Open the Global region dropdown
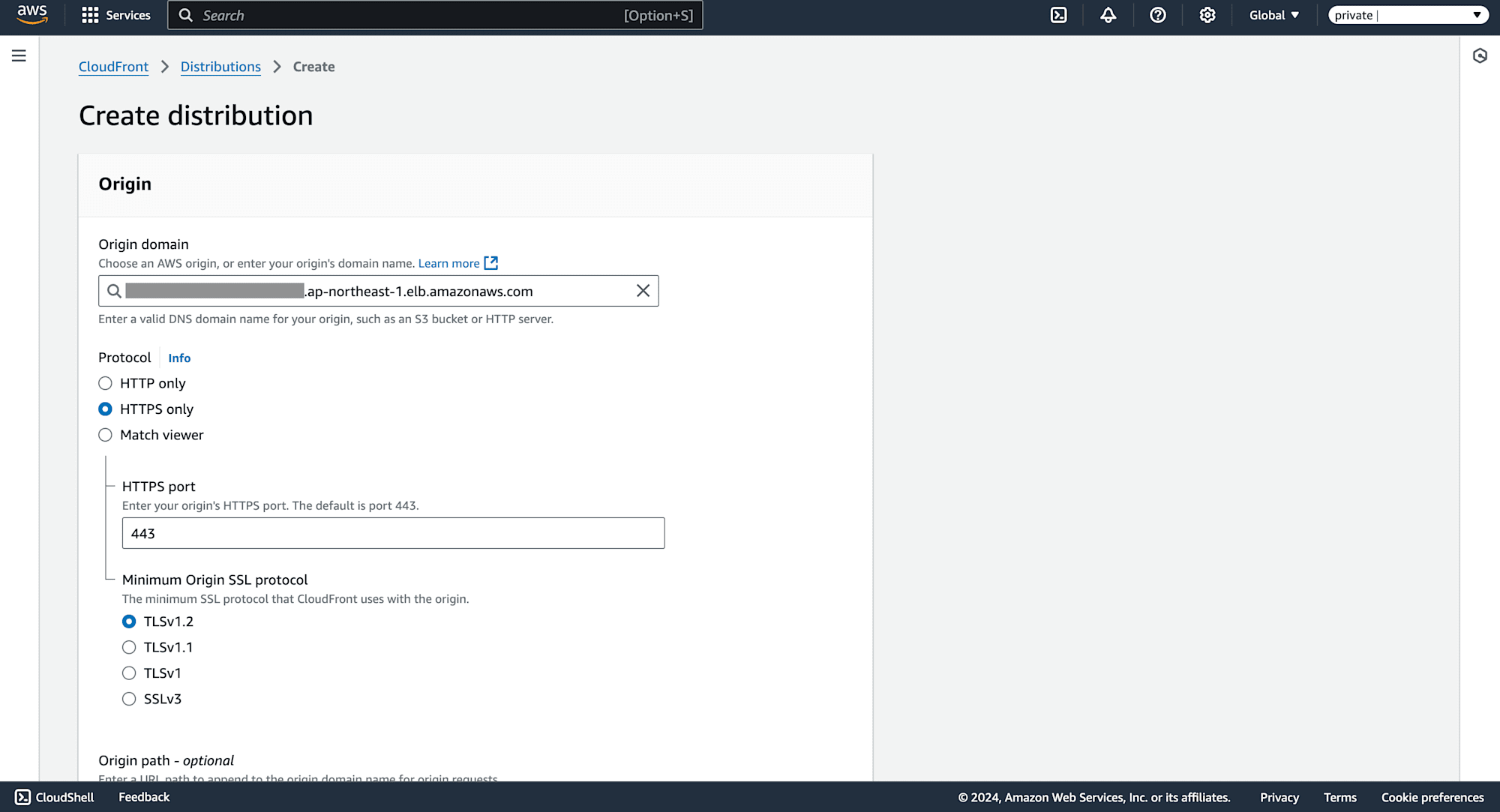Viewport: 1500px width, 812px height. pos(1273,15)
